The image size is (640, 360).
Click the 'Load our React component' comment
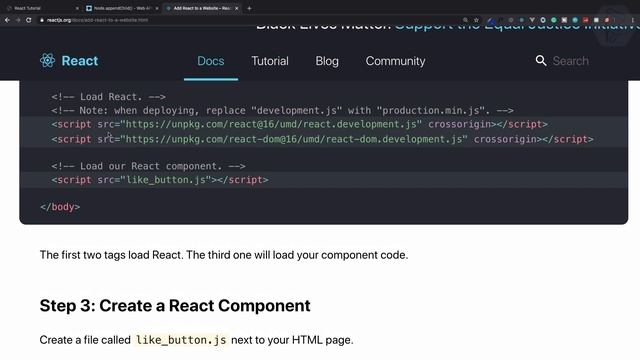pyautogui.click(x=149, y=166)
